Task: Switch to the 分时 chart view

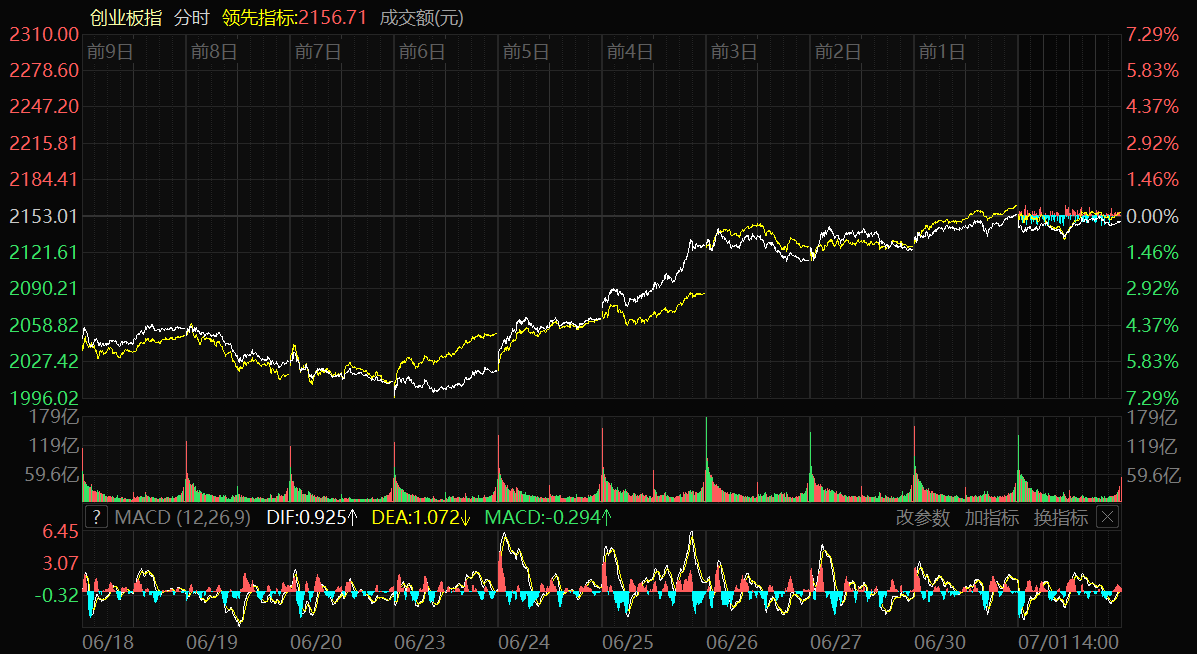Action: [192, 17]
